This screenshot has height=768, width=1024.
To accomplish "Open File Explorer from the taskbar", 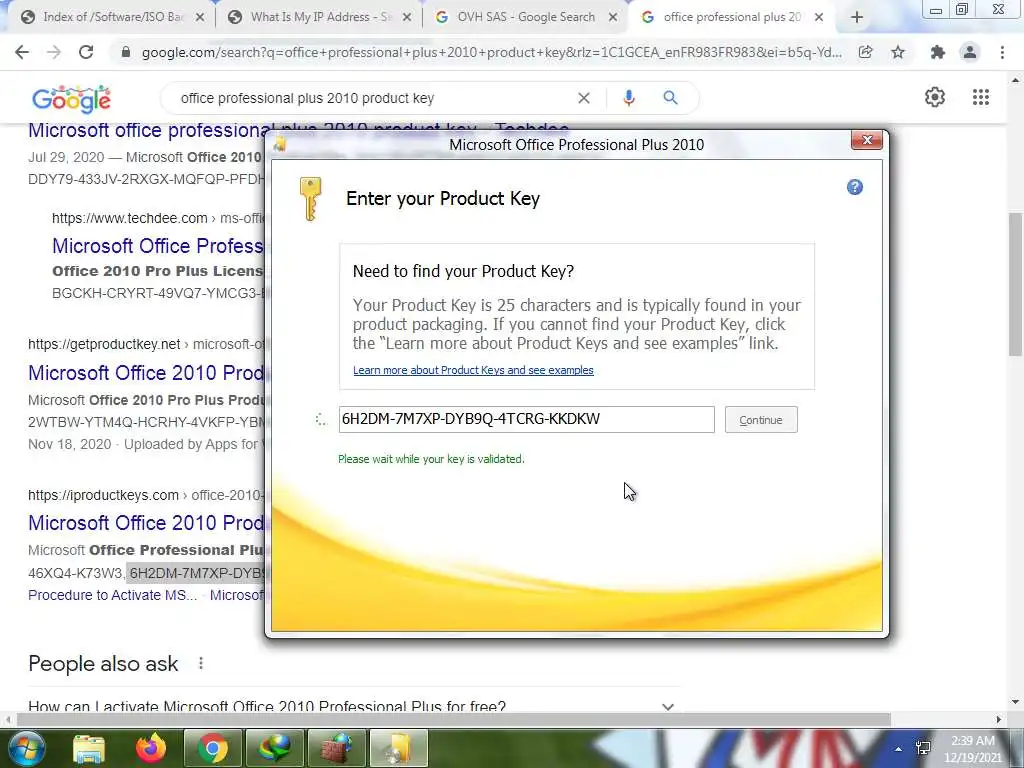I will tap(89, 748).
